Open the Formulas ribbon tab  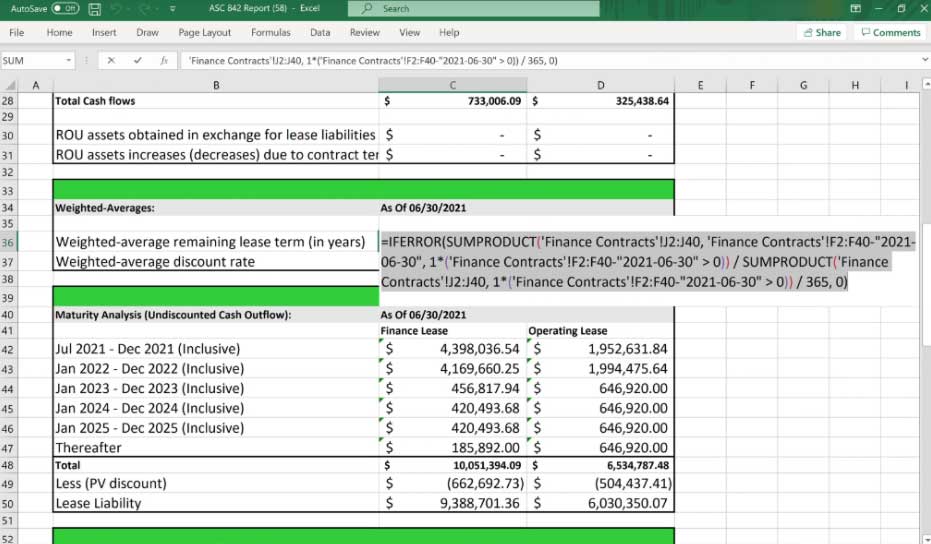(x=270, y=32)
